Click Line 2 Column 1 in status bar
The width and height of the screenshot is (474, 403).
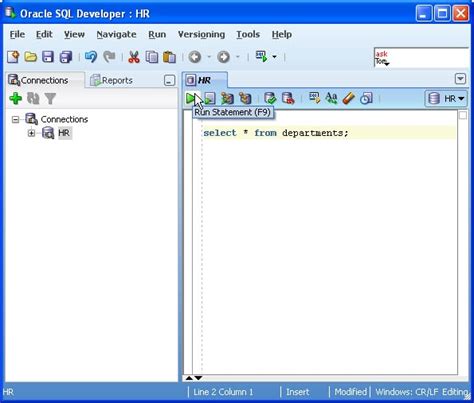pos(223,392)
